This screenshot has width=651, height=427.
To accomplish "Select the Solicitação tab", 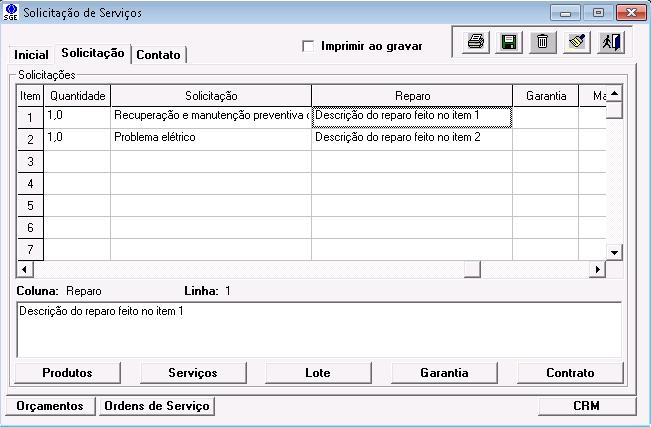I will coord(92,53).
